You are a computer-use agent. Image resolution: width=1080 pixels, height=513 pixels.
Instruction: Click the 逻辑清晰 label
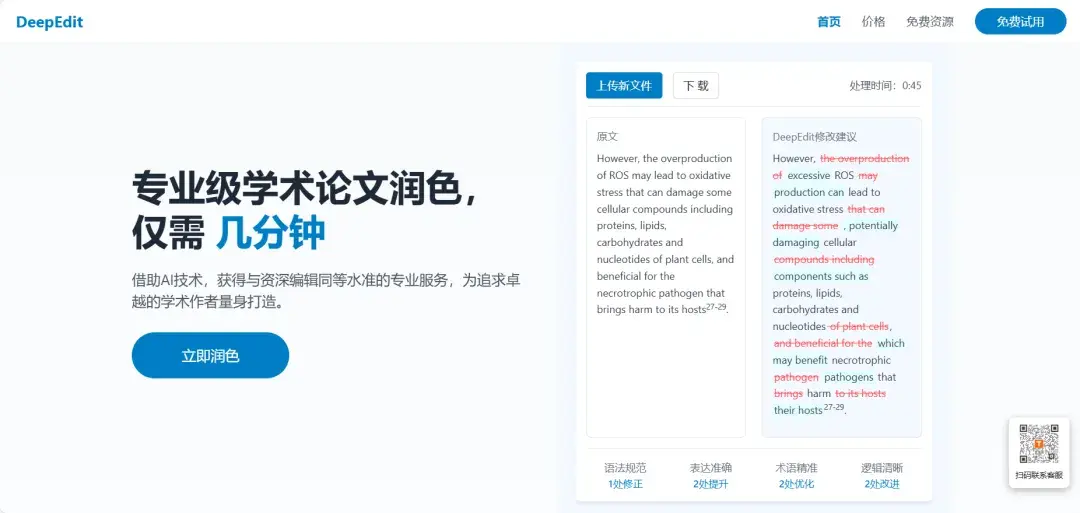[x=882, y=468]
